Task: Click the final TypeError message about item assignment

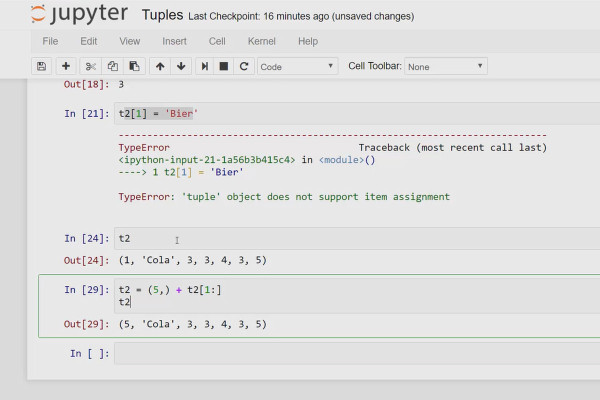Action: pyautogui.click(x=284, y=197)
